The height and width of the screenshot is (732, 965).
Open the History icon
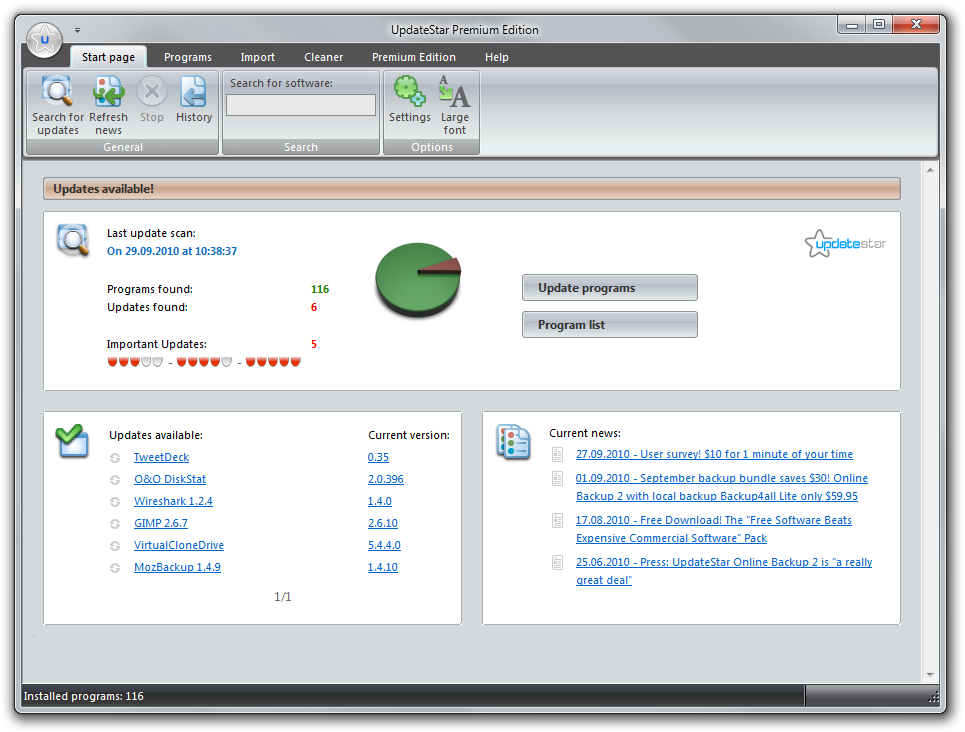[x=194, y=92]
